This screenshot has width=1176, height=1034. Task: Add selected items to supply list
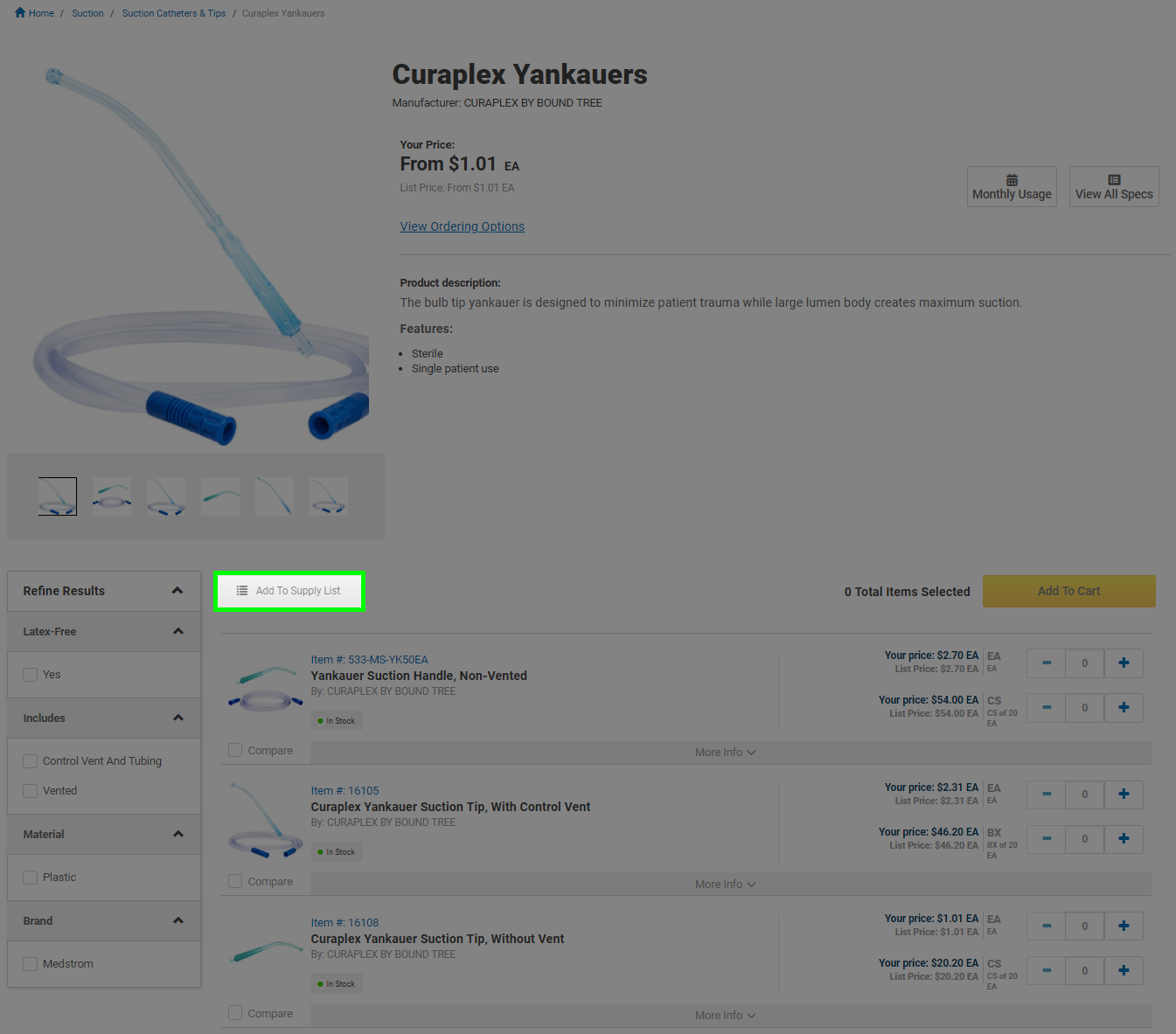click(289, 591)
